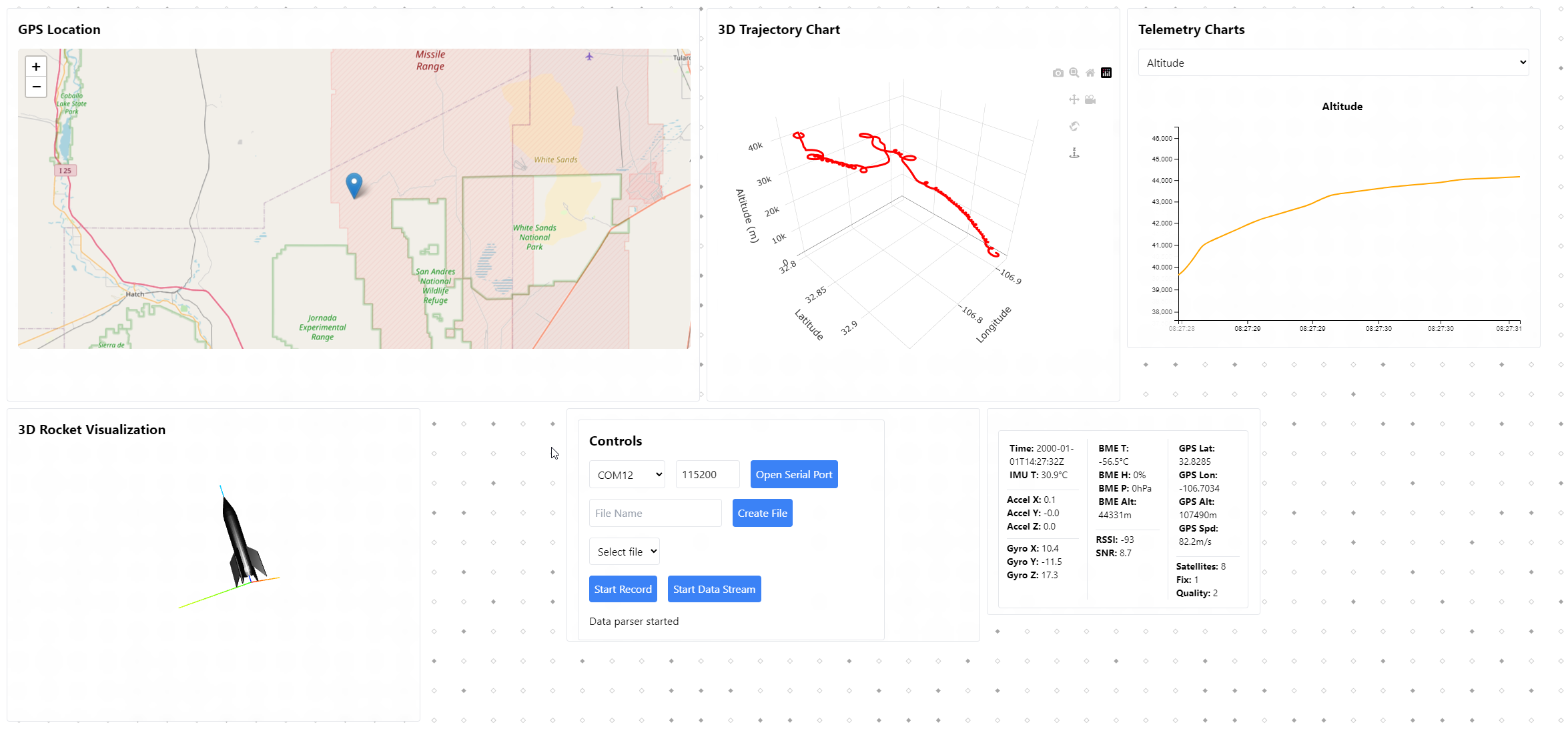Click the blue GPS location marker
Viewport: 1568px width, 737px height.
click(x=354, y=185)
